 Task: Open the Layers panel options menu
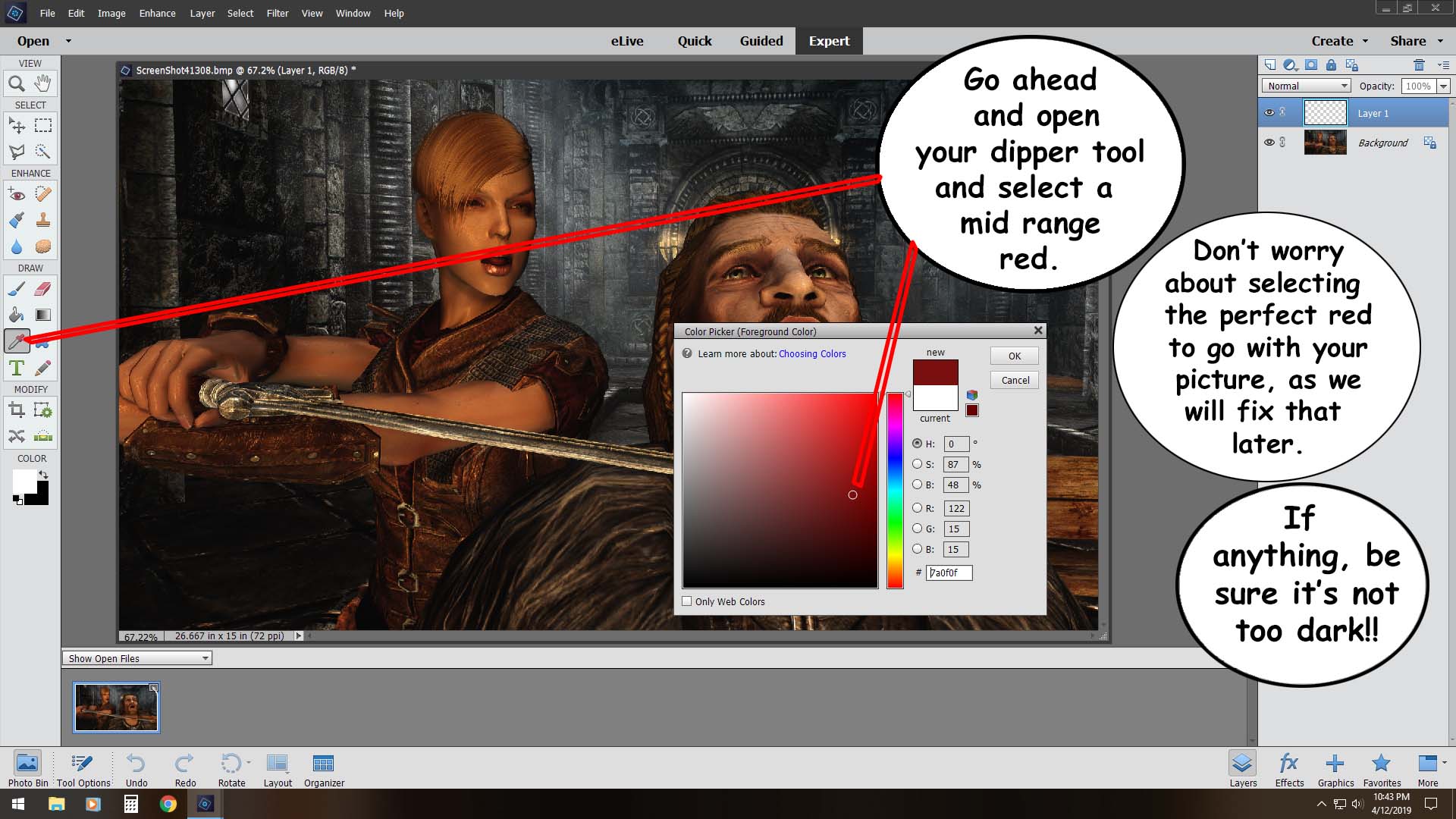[1443, 65]
